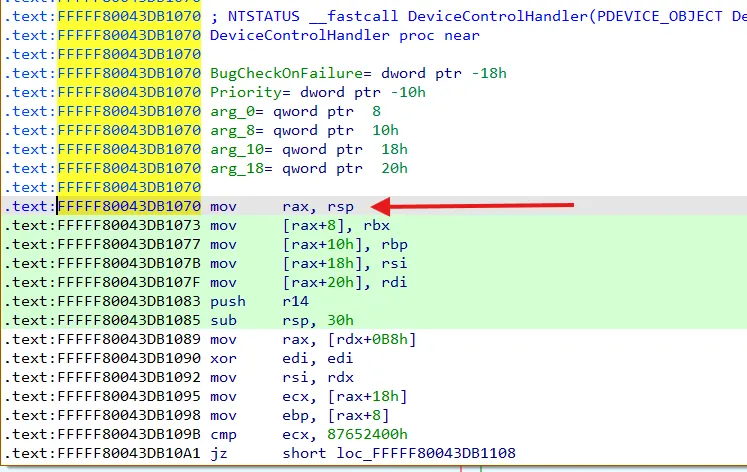
Task: Click the [rdx+0B8h] operand
Action: [x=372, y=339]
